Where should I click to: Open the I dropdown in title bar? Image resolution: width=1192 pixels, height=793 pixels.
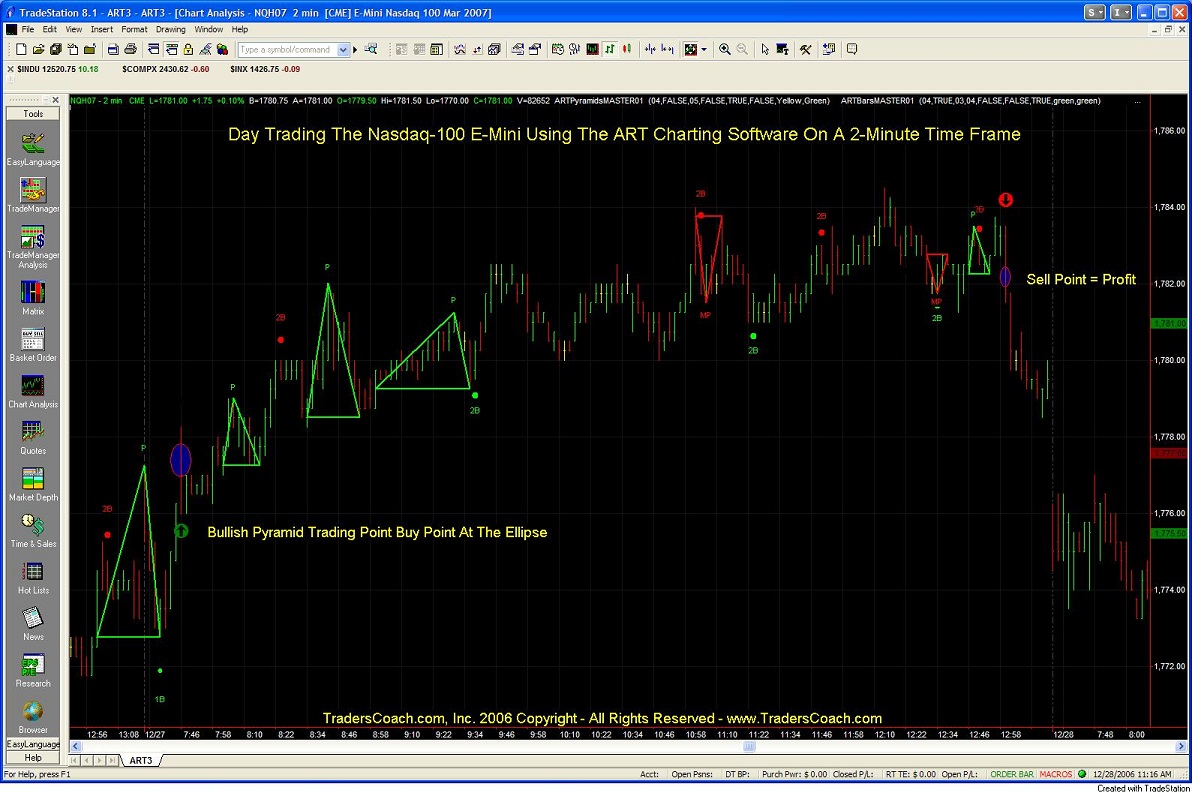[1121, 12]
